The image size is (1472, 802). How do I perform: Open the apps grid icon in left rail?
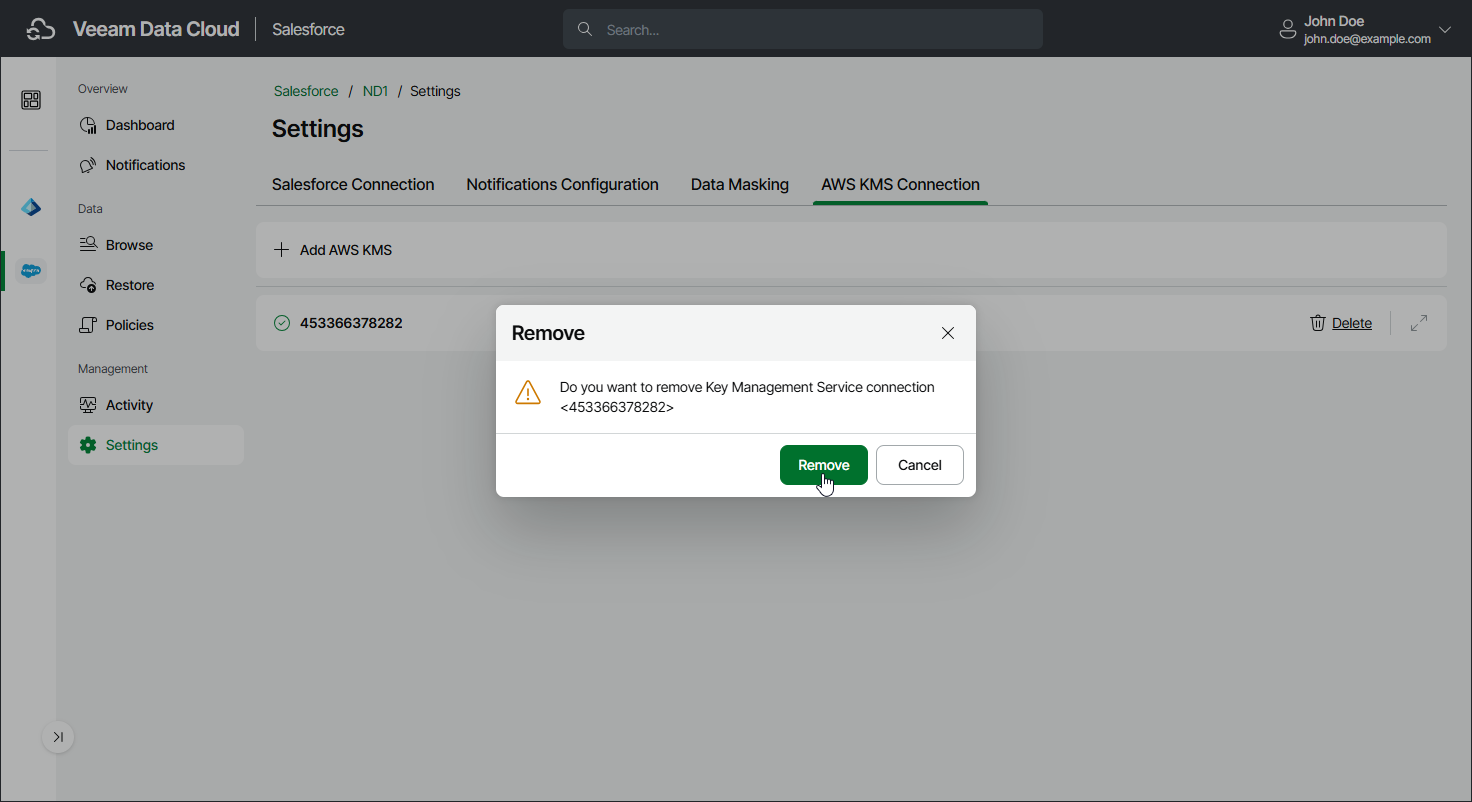point(31,100)
